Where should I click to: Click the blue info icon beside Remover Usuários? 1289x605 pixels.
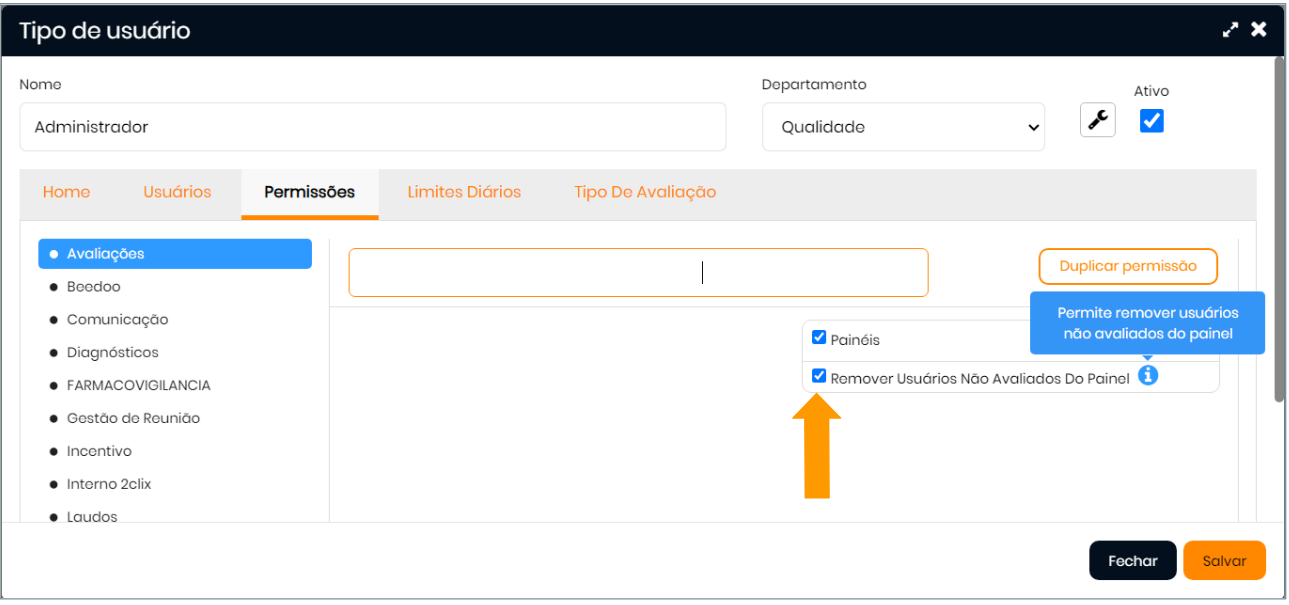coord(1148,376)
